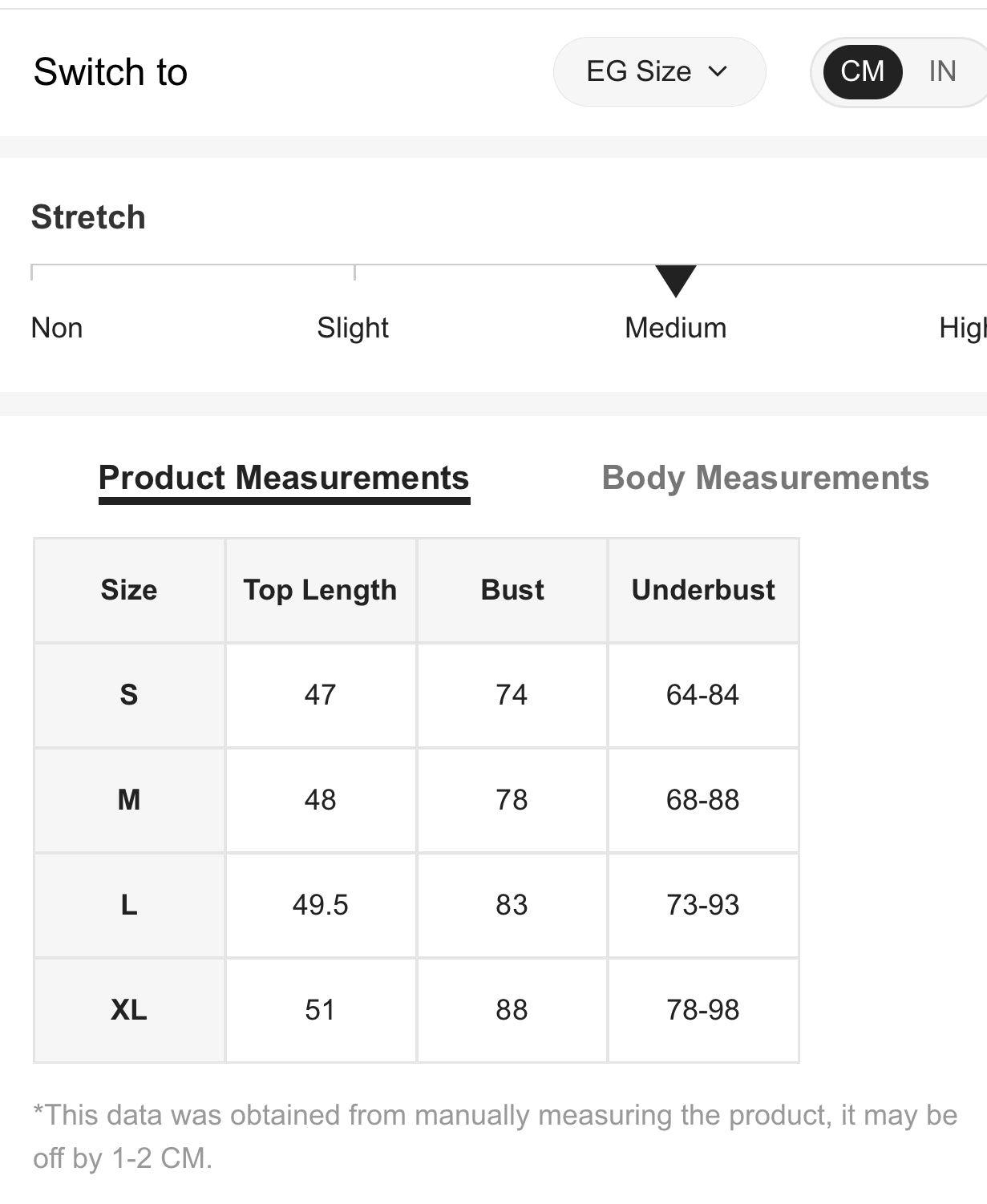
Task: Open the Product Measurements tab
Action: (284, 479)
